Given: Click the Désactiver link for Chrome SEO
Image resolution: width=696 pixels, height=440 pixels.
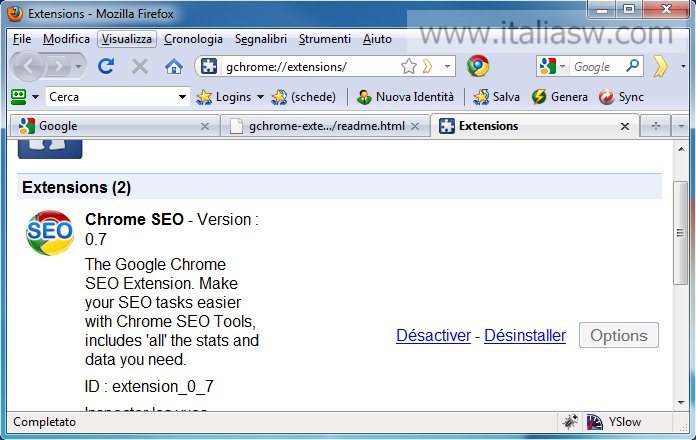Looking at the screenshot, I should pyautogui.click(x=433, y=336).
